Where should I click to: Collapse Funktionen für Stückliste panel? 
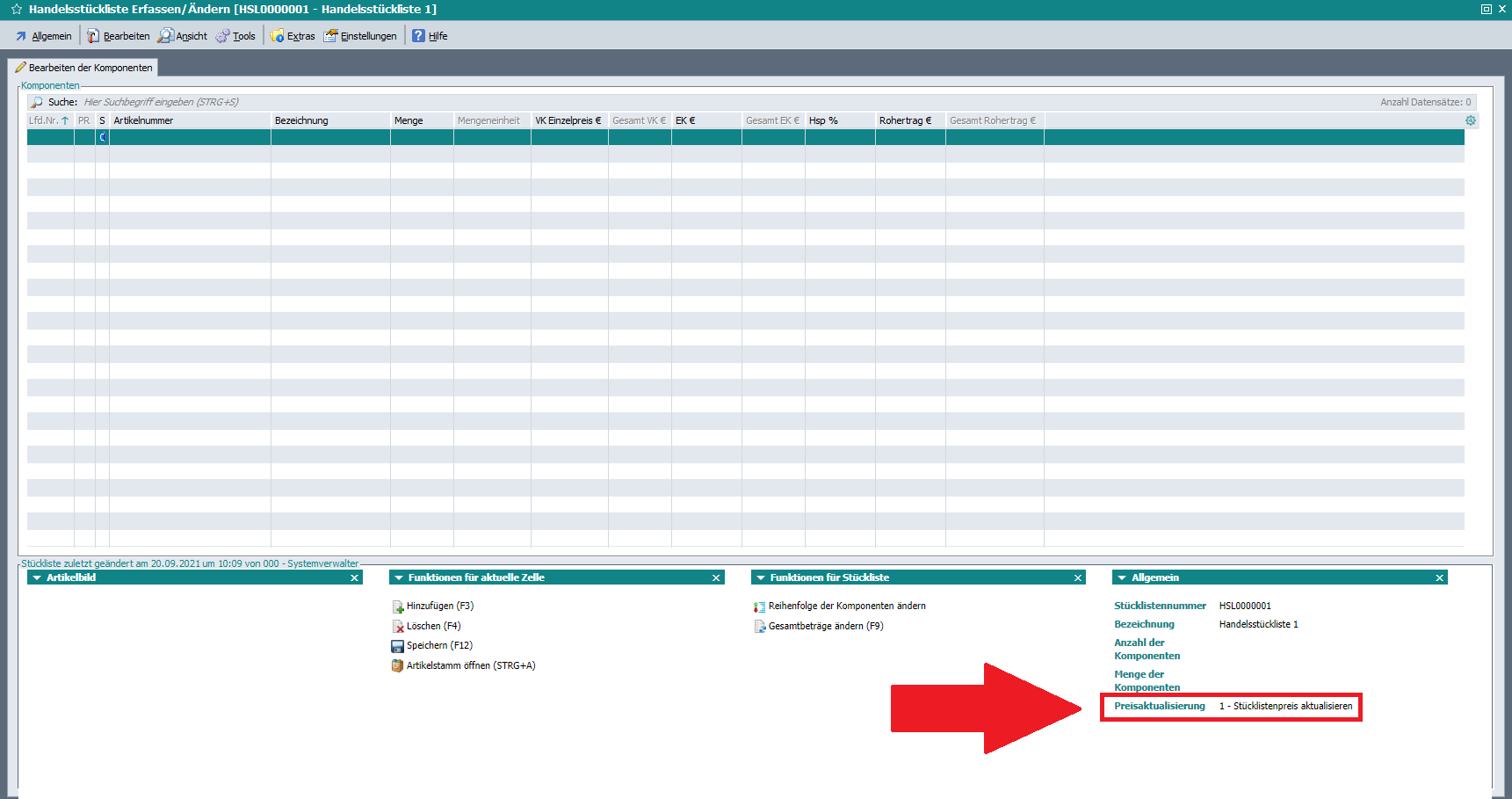761,578
